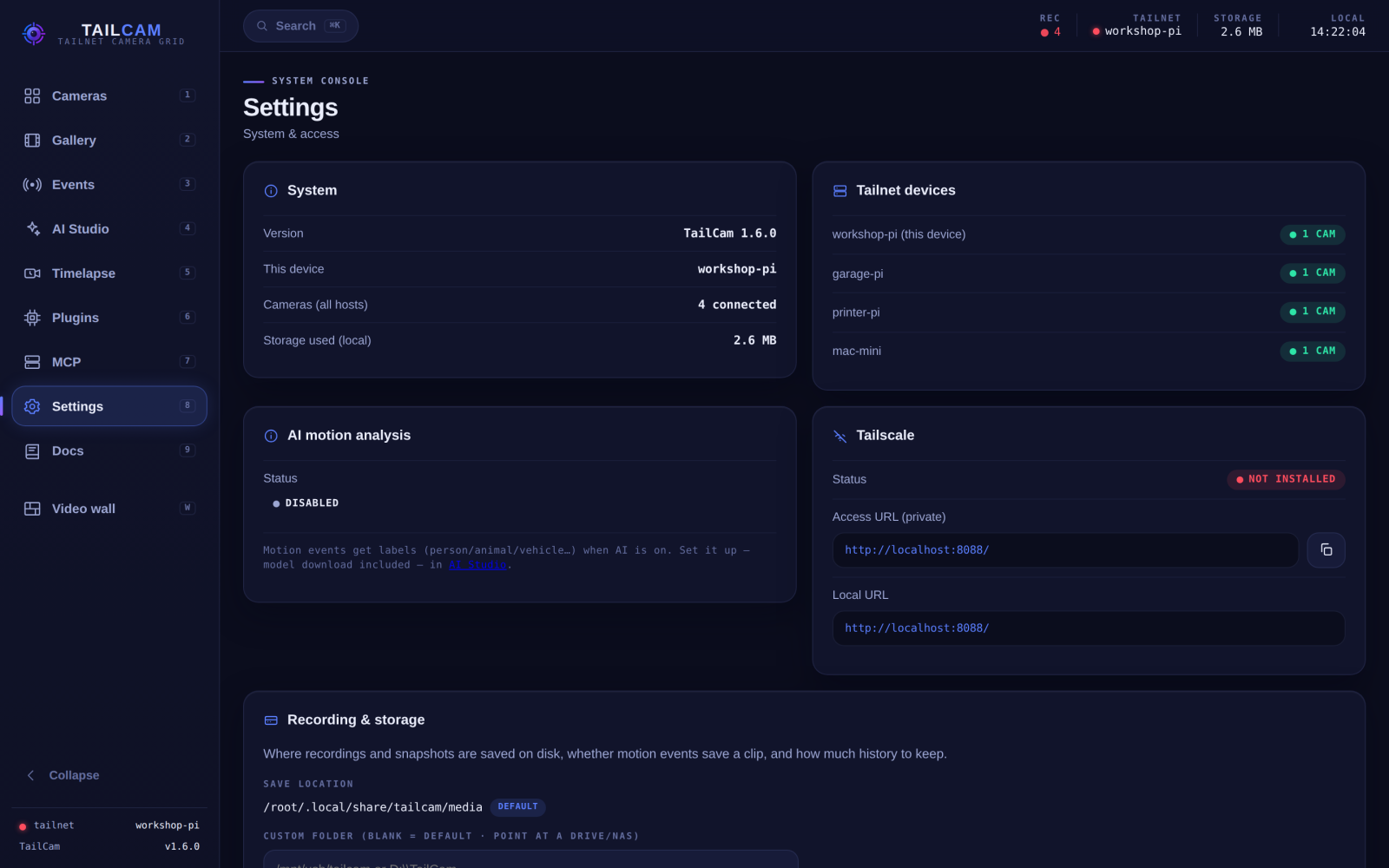Select the Gallery menu label
Image resolution: width=1389 pixels, height=868 pixels.
pyautogui.click(x=74, y=140)
